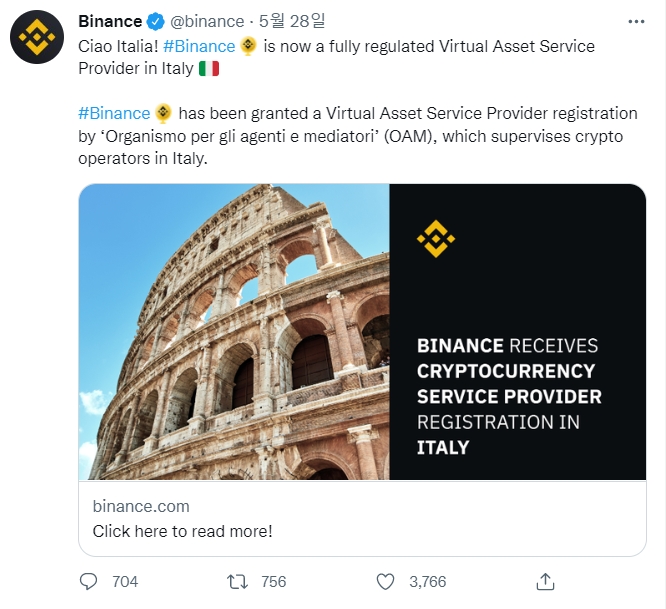The width and height of the screenshot is (666, 609).
Task: Click the @binance handle
Action: pos(205,21)
